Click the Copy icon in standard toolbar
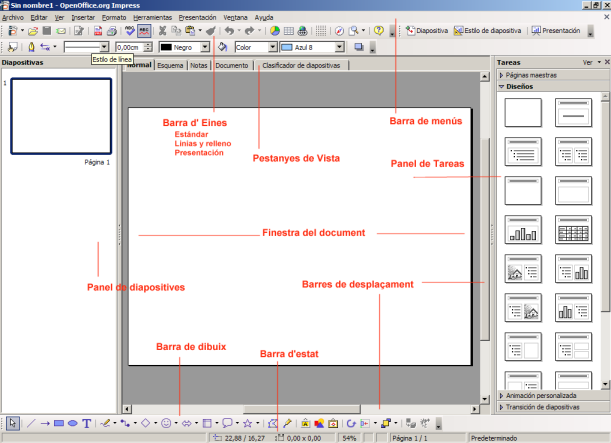The height and width of the screenshot is (443, 611). point(176,30)
